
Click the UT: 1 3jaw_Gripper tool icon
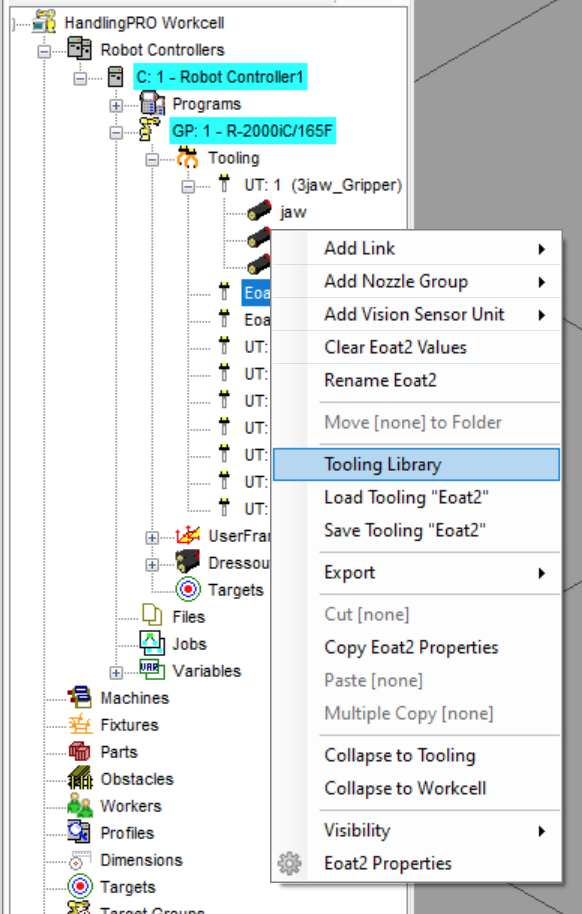pyautogui.click(x=224, y=185)
